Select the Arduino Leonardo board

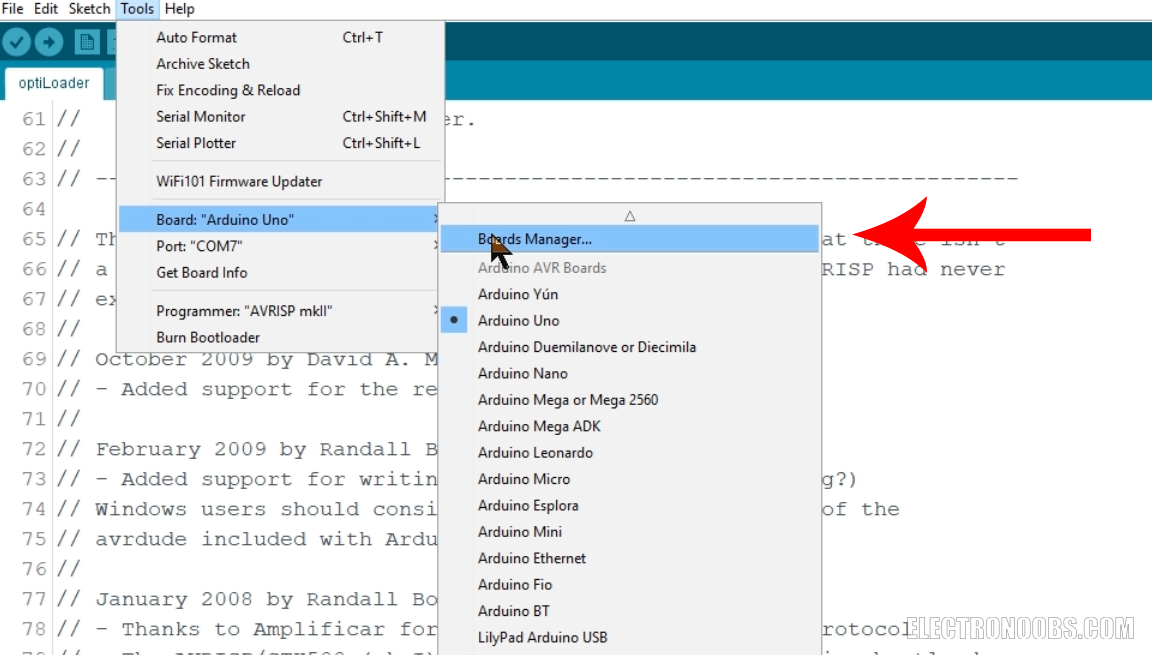pyautogui.click(x=630, y=453)
